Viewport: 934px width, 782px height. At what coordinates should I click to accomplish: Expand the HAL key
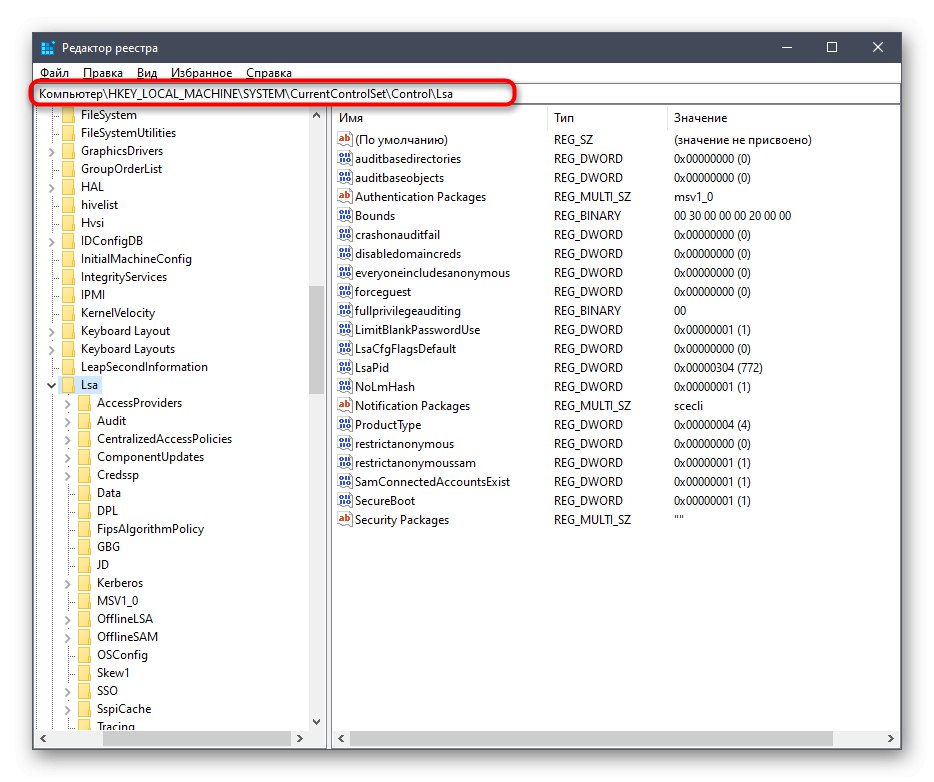52,188
